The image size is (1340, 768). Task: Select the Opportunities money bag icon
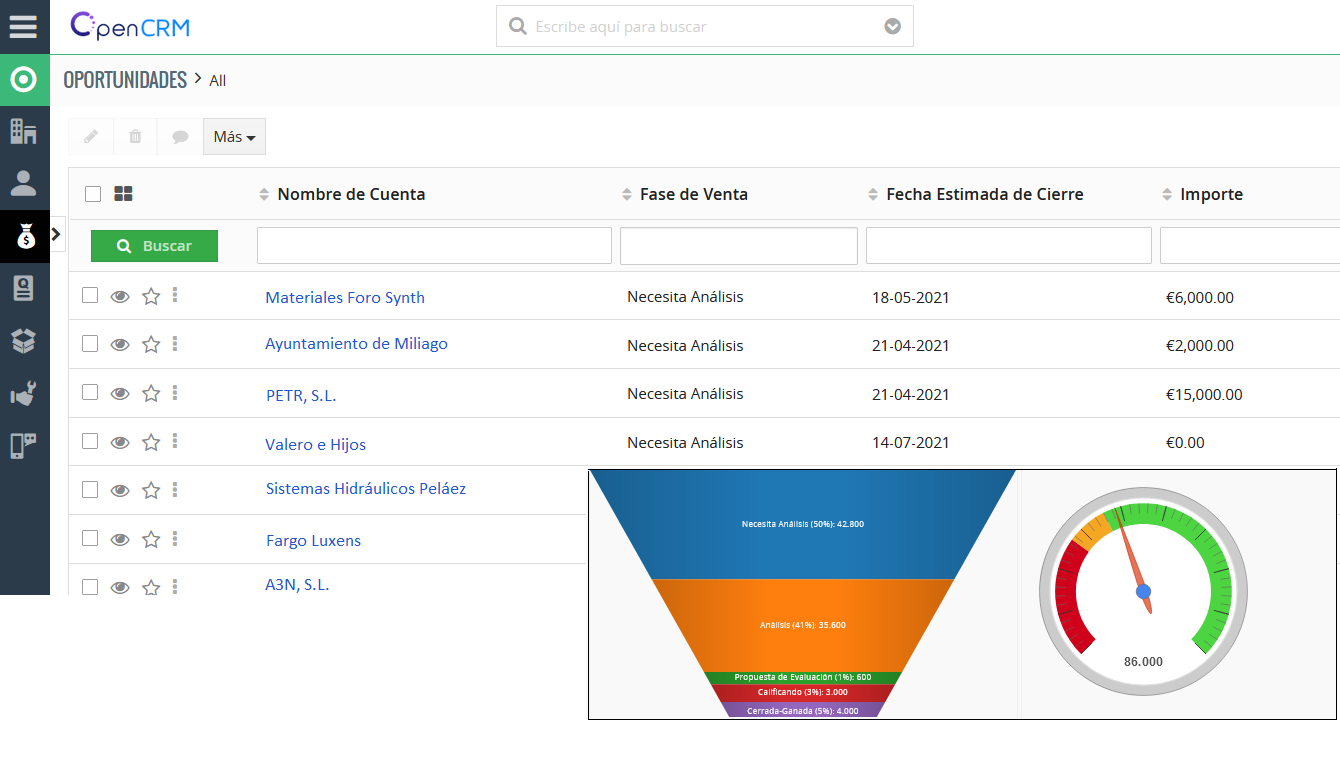pos(24,236)
